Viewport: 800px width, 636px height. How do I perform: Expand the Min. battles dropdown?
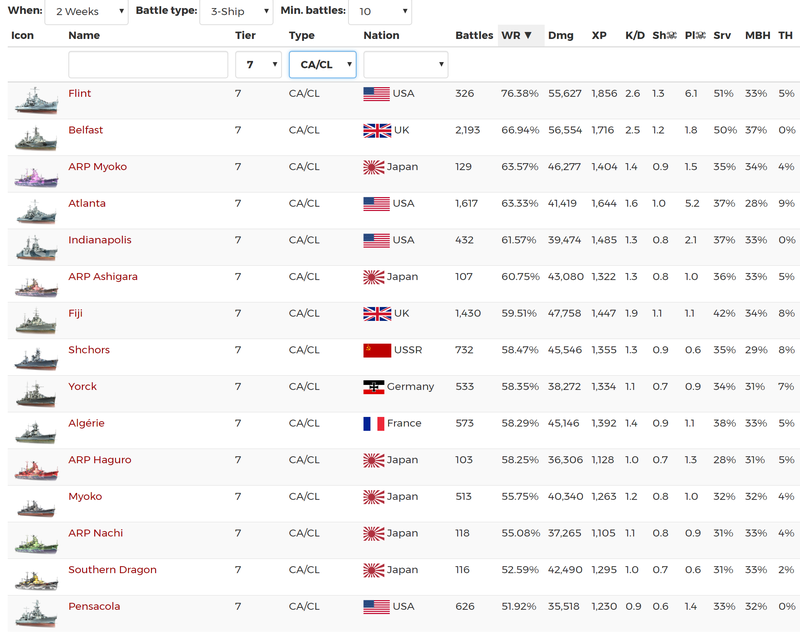[x=380, y=12]
